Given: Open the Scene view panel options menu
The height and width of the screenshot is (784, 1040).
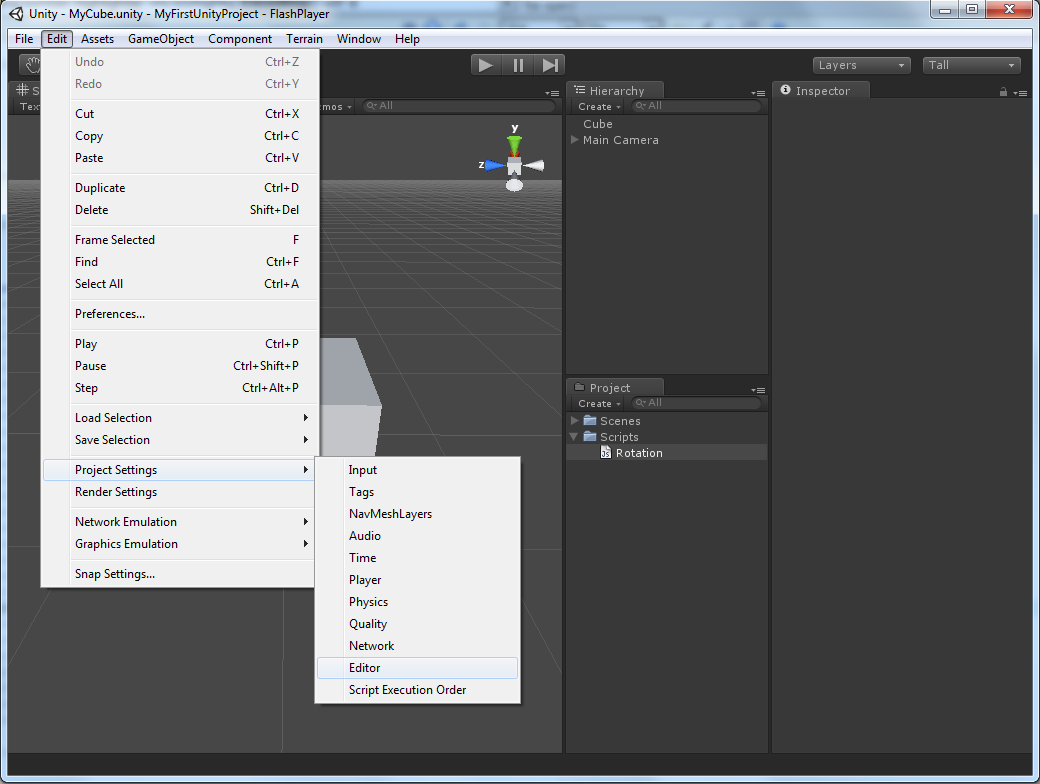Looking at the screenshot, I should pyautogui.click(x=552, y=93).
